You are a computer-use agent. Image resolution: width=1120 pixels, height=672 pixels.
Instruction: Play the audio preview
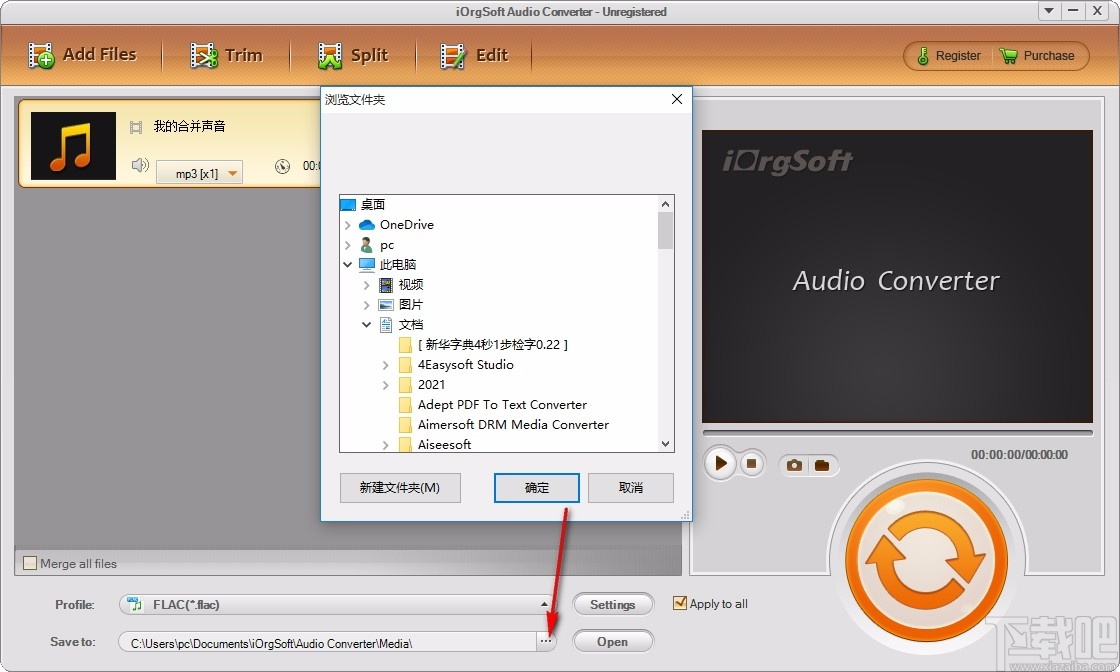coord(719,463)
